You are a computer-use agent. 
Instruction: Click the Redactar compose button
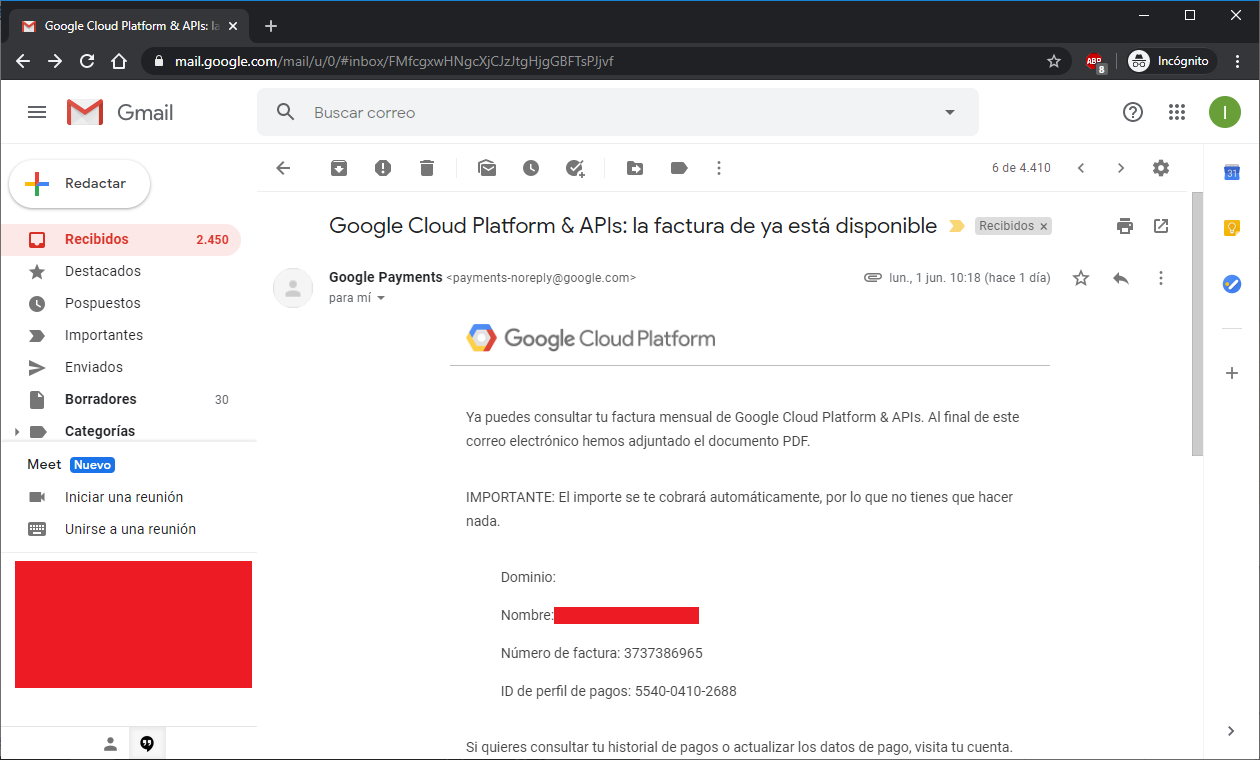tap(80, 184)
